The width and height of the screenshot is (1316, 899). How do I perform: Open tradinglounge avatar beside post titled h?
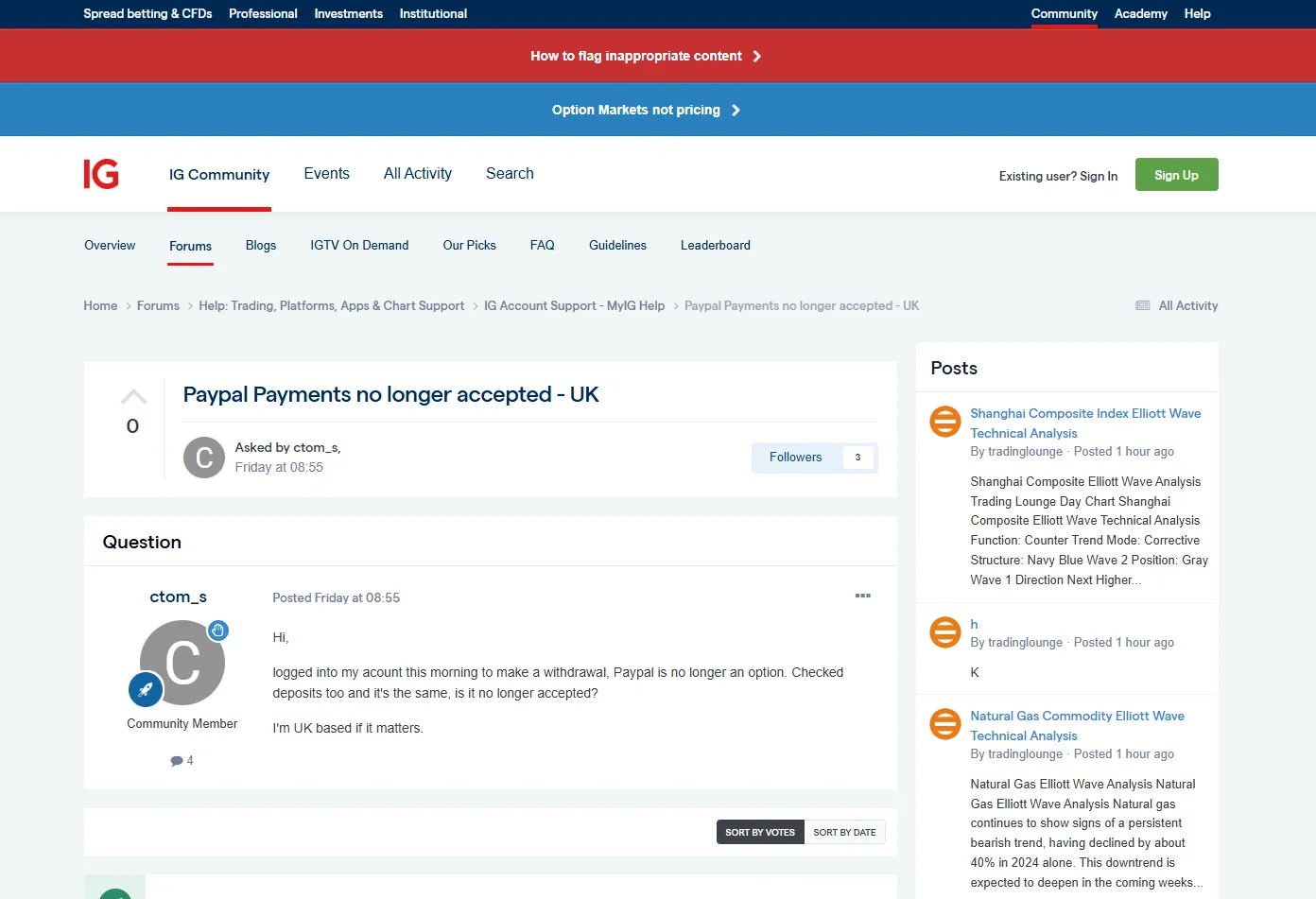[x=944, y=632]
